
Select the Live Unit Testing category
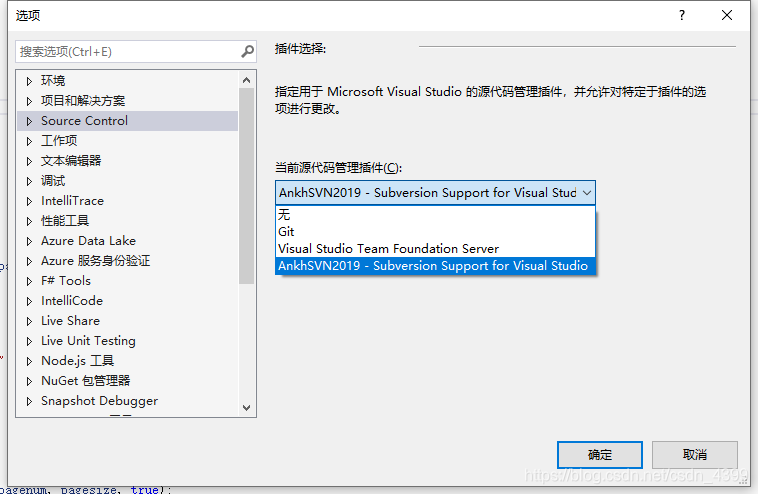(88, 341)
